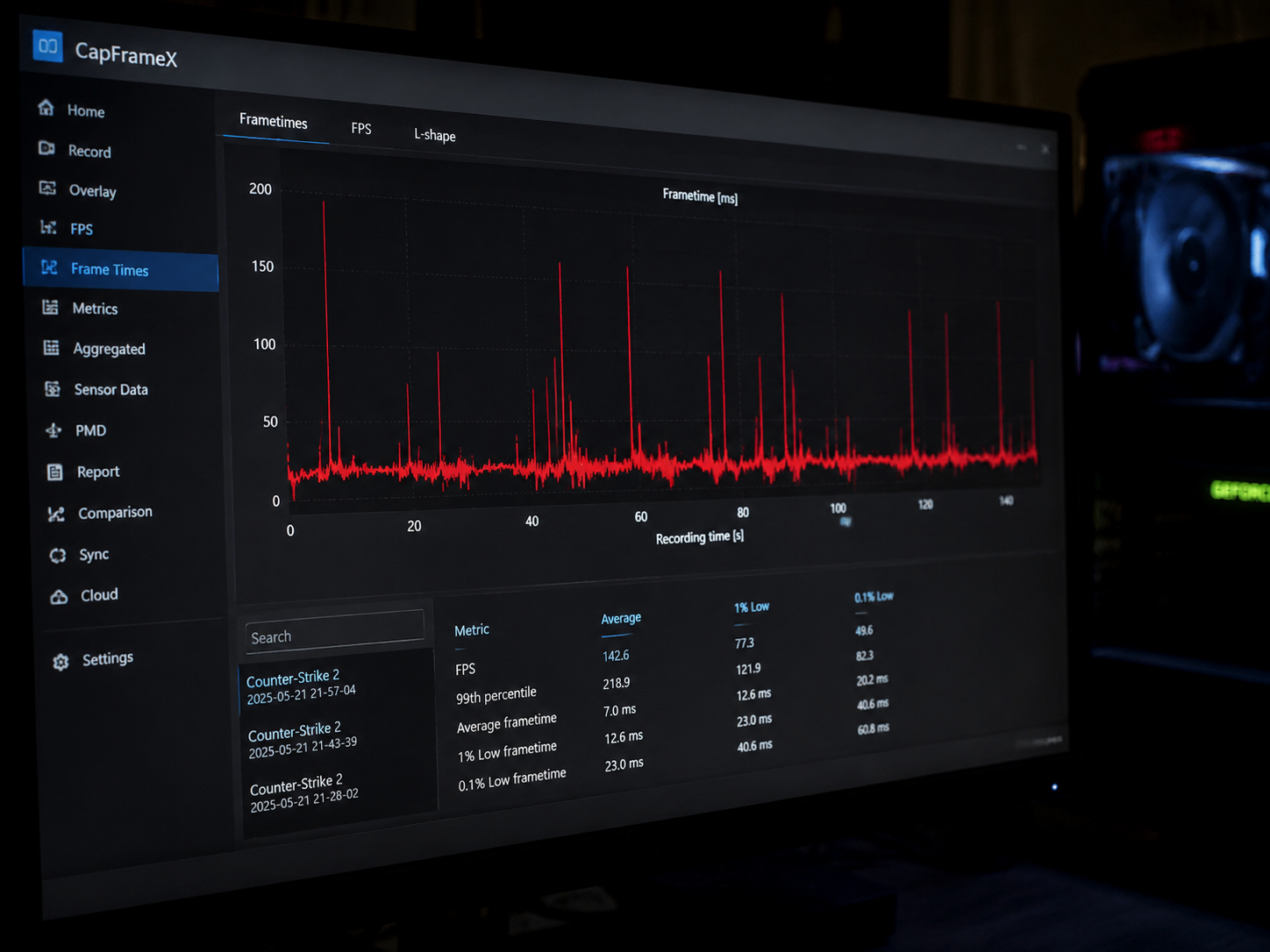Click the Cloud icon in sidebar

point(59,597)
